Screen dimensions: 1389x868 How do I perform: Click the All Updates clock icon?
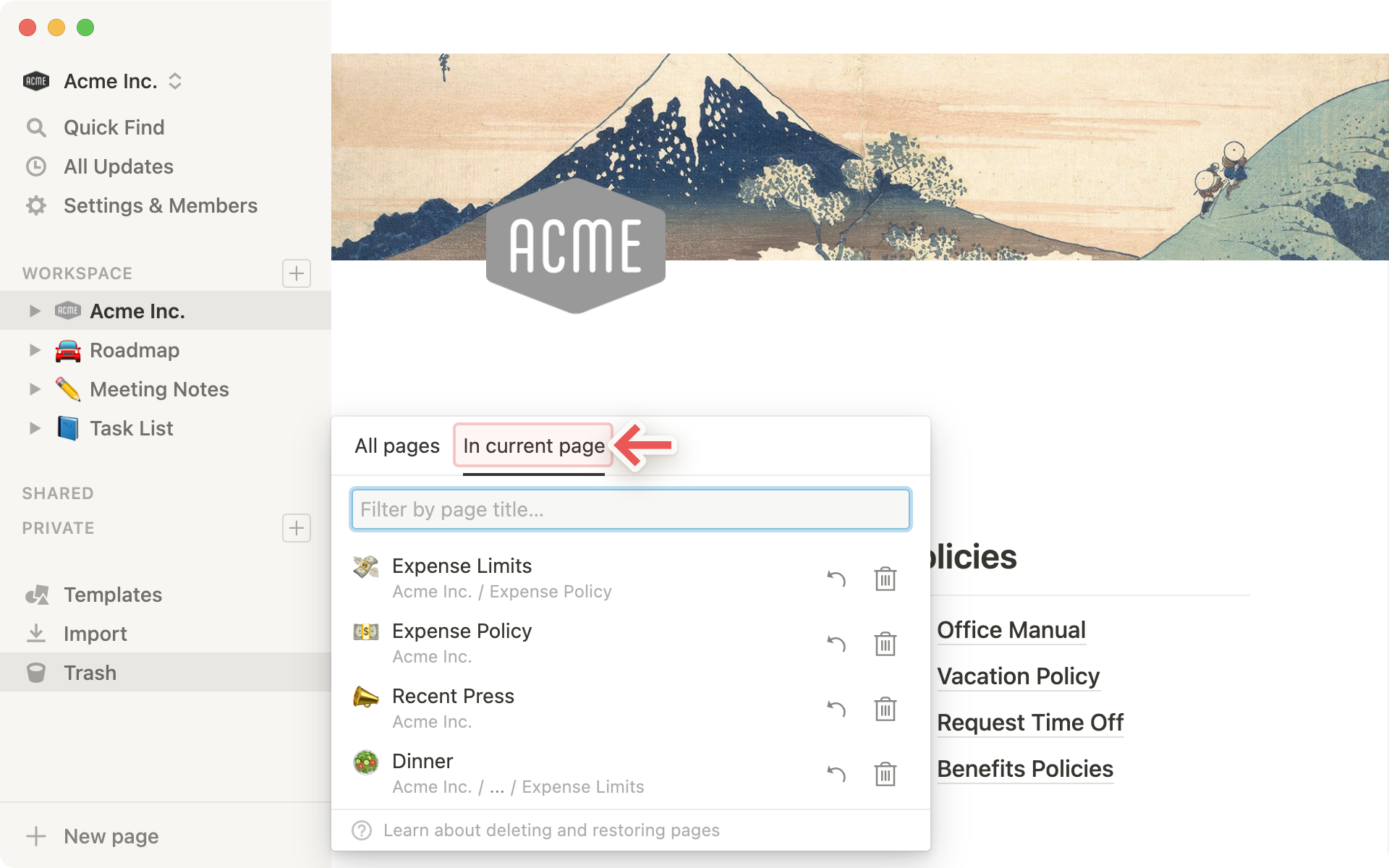(36, 165)
